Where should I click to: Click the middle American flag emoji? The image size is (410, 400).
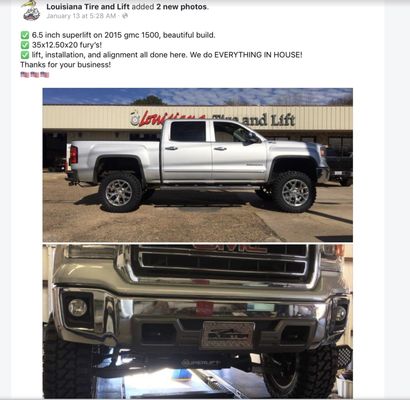[35, 75]
